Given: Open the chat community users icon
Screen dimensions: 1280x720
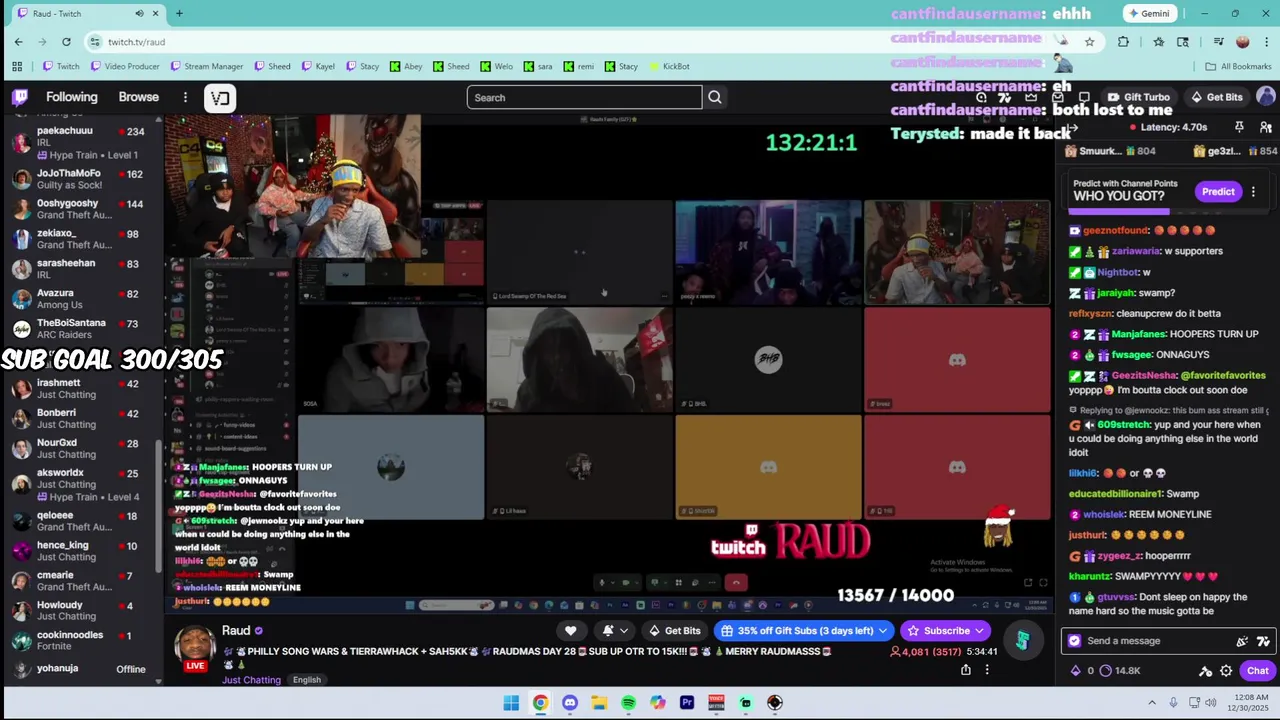Looking at the screenshot, I should (1265, 127).
